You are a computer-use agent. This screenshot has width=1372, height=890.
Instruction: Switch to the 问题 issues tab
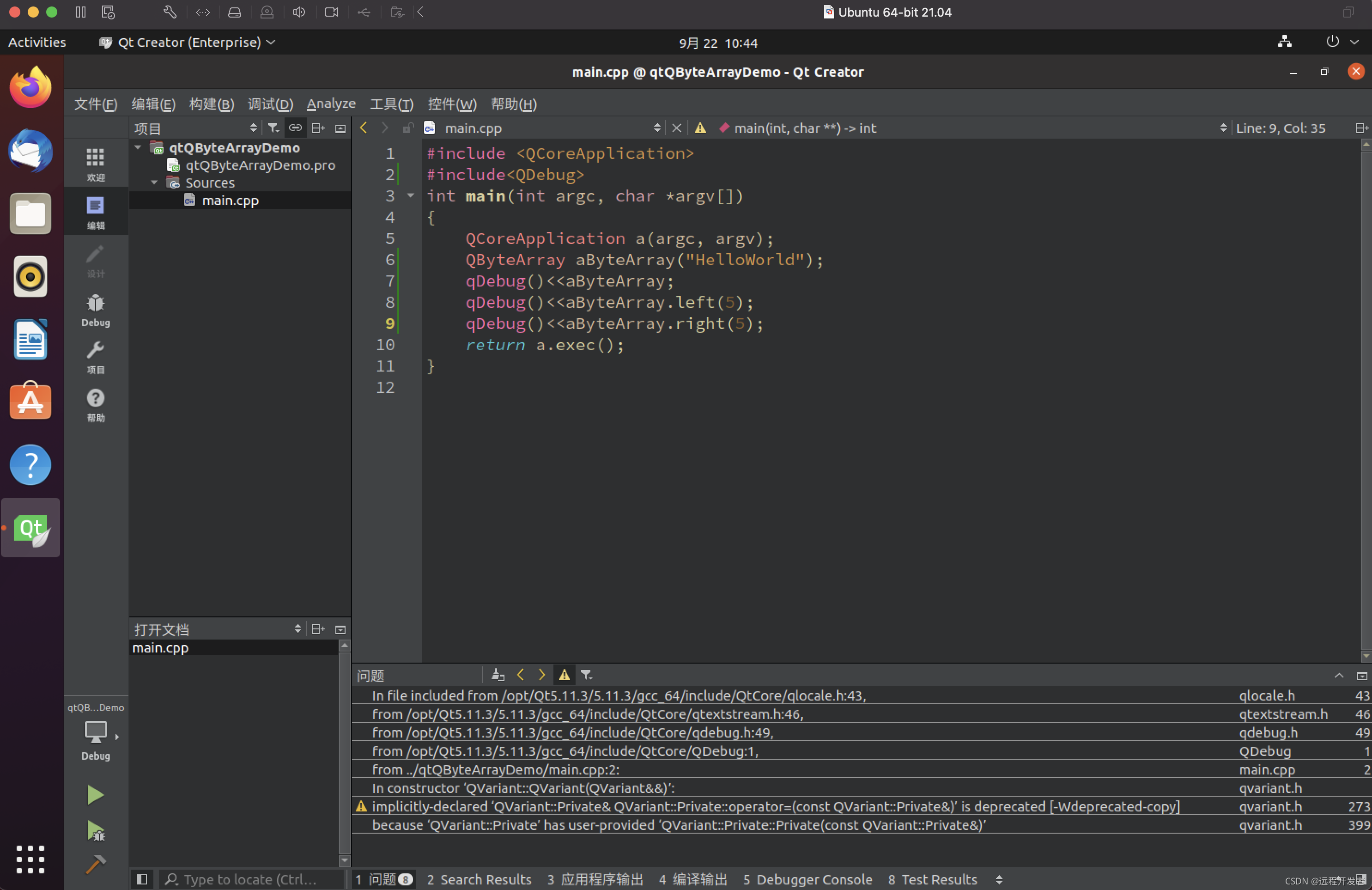click(383, 880)
